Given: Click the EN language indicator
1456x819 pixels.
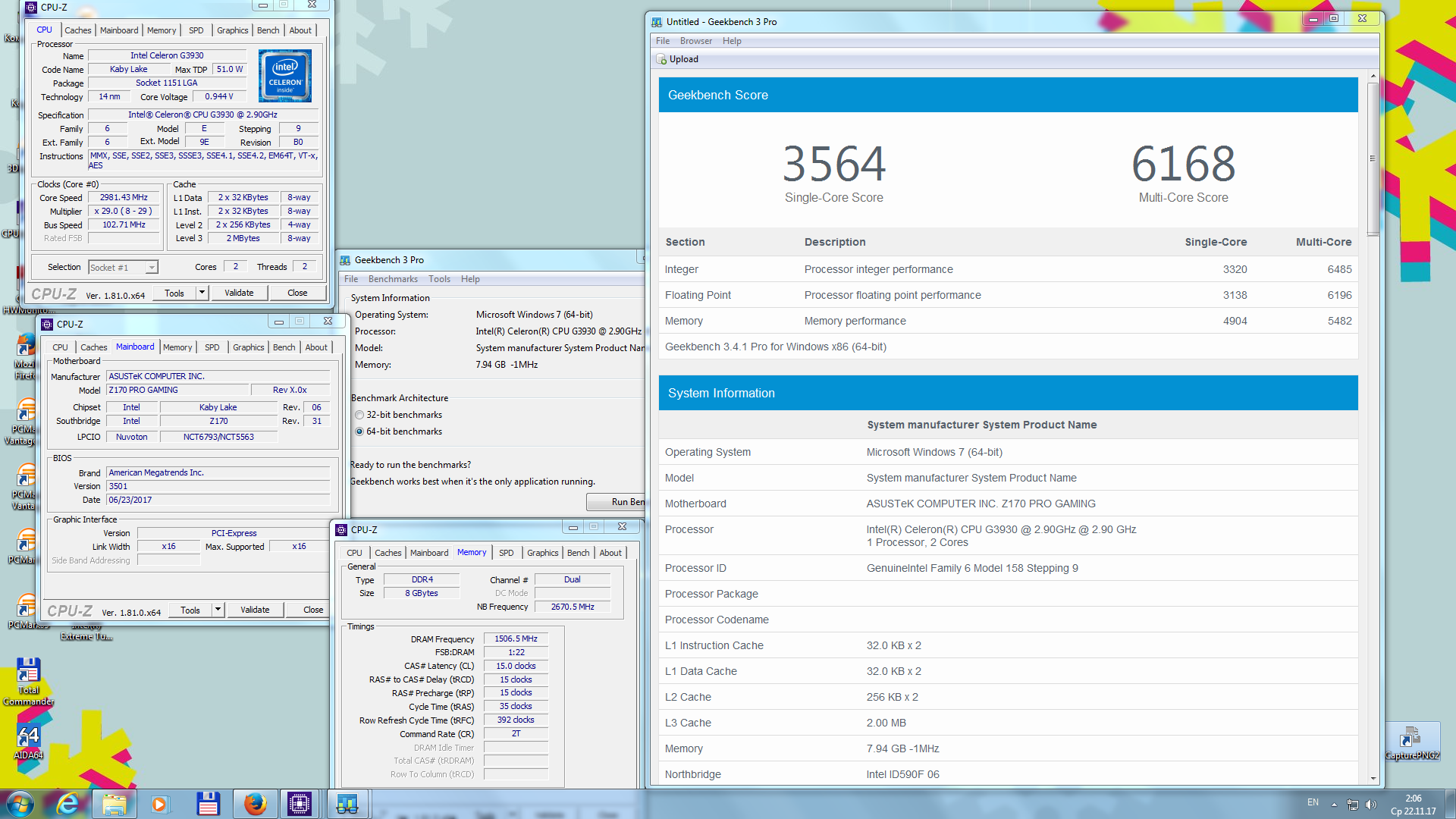Looking at the screenshot, I should 1313,802.
